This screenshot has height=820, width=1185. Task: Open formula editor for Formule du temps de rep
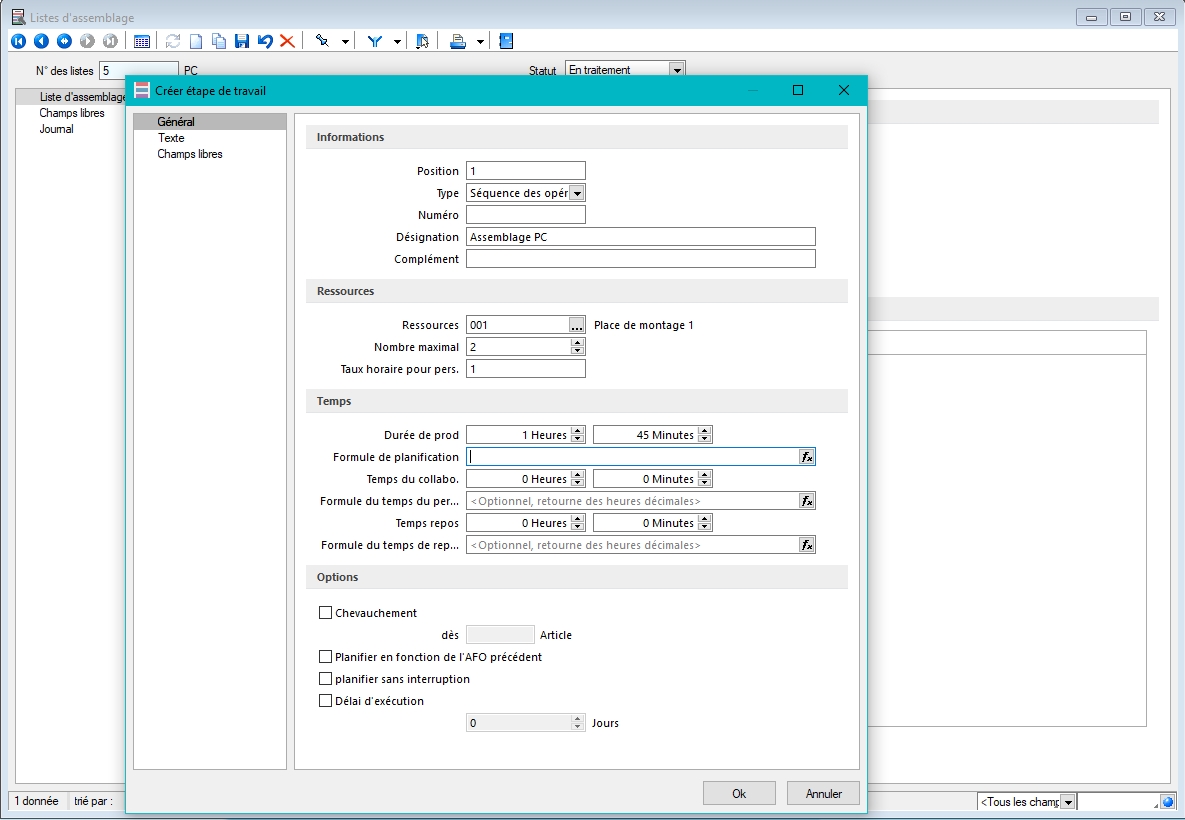point(806,544)
